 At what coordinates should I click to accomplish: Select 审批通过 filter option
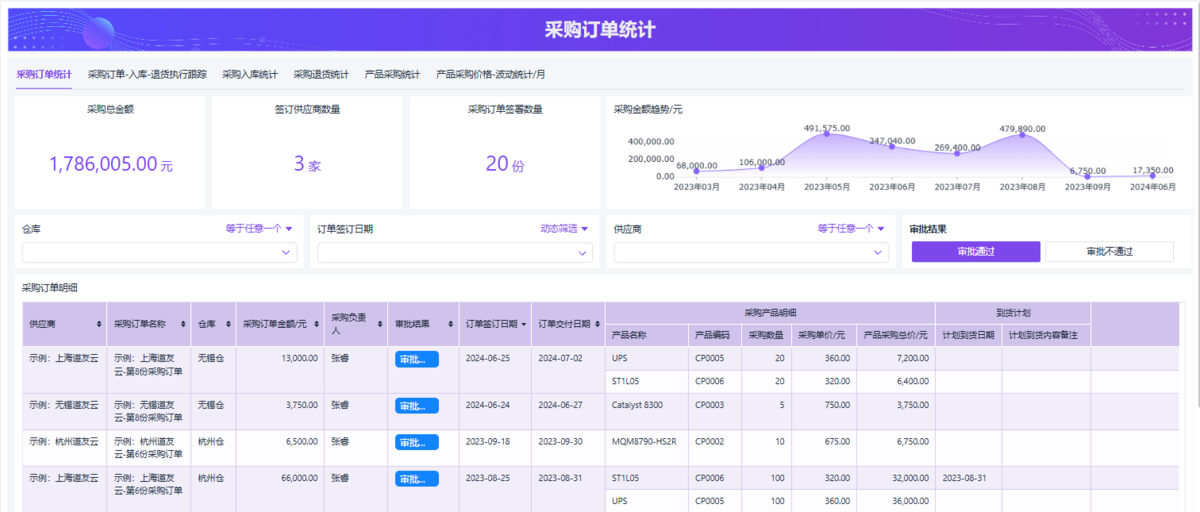click(x=975, y=252)
